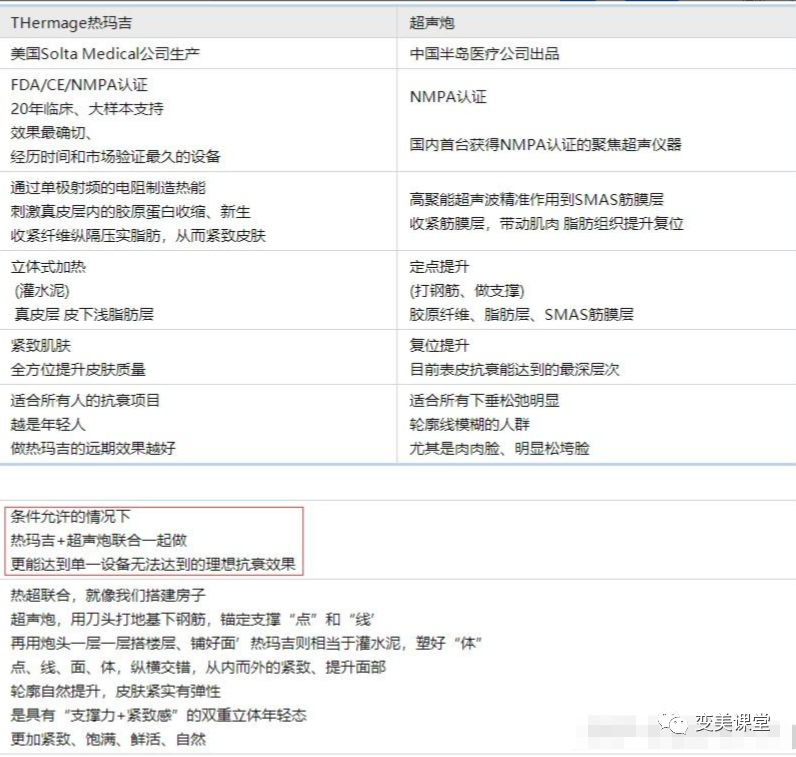Click the line containing '支撑力+紧致感'

(158, 715)
